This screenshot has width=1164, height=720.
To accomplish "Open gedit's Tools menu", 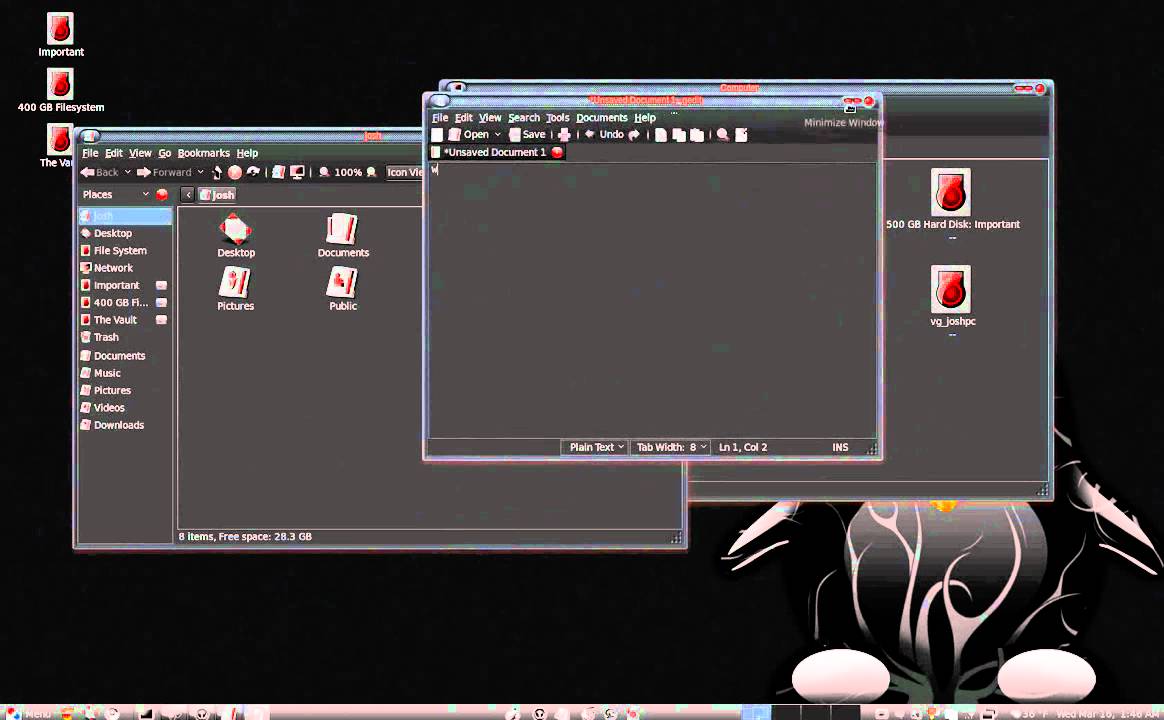I will 558,117.
